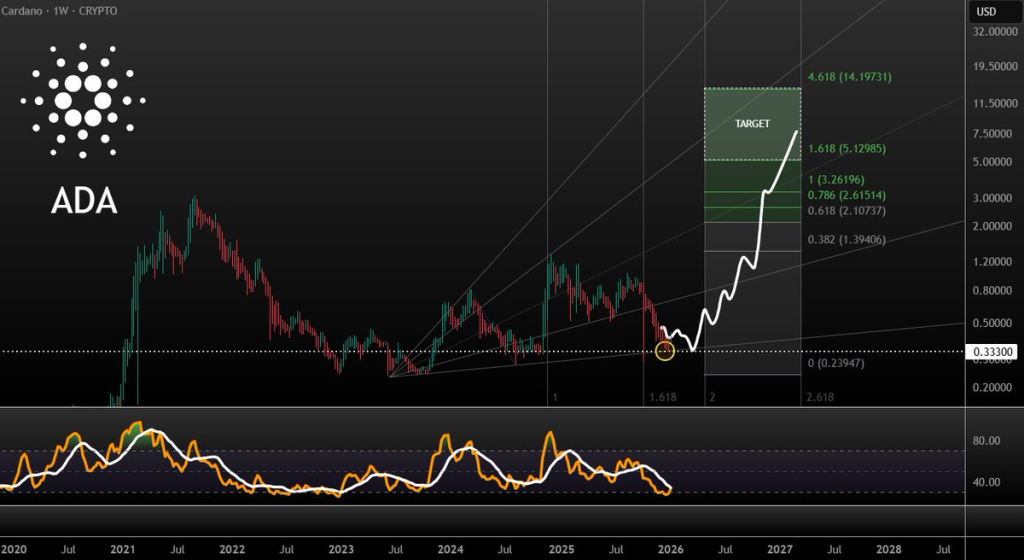The width and height of the screenshot is (1024, 560).
Task: Select the 2028 time axis label
Action: (x=887, y=550)
